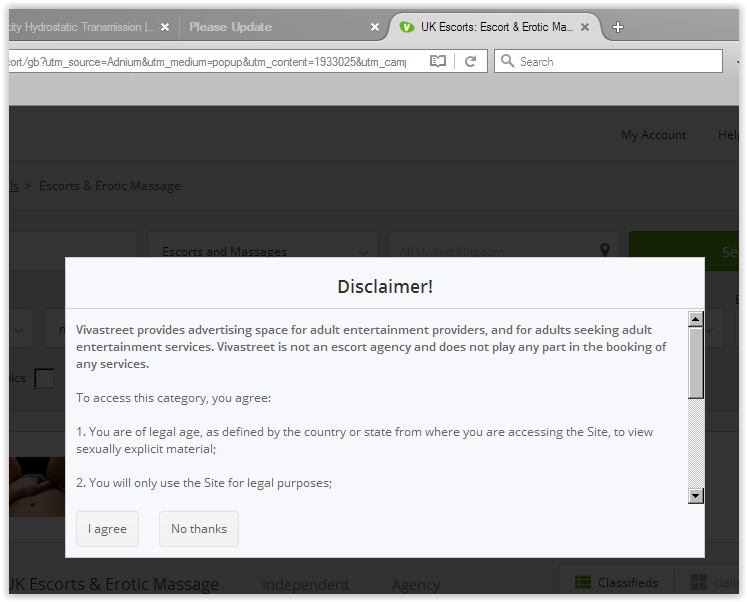Open a new tab with the plus icon
Screen dimensions: 747x602
(x=618, y=27)
